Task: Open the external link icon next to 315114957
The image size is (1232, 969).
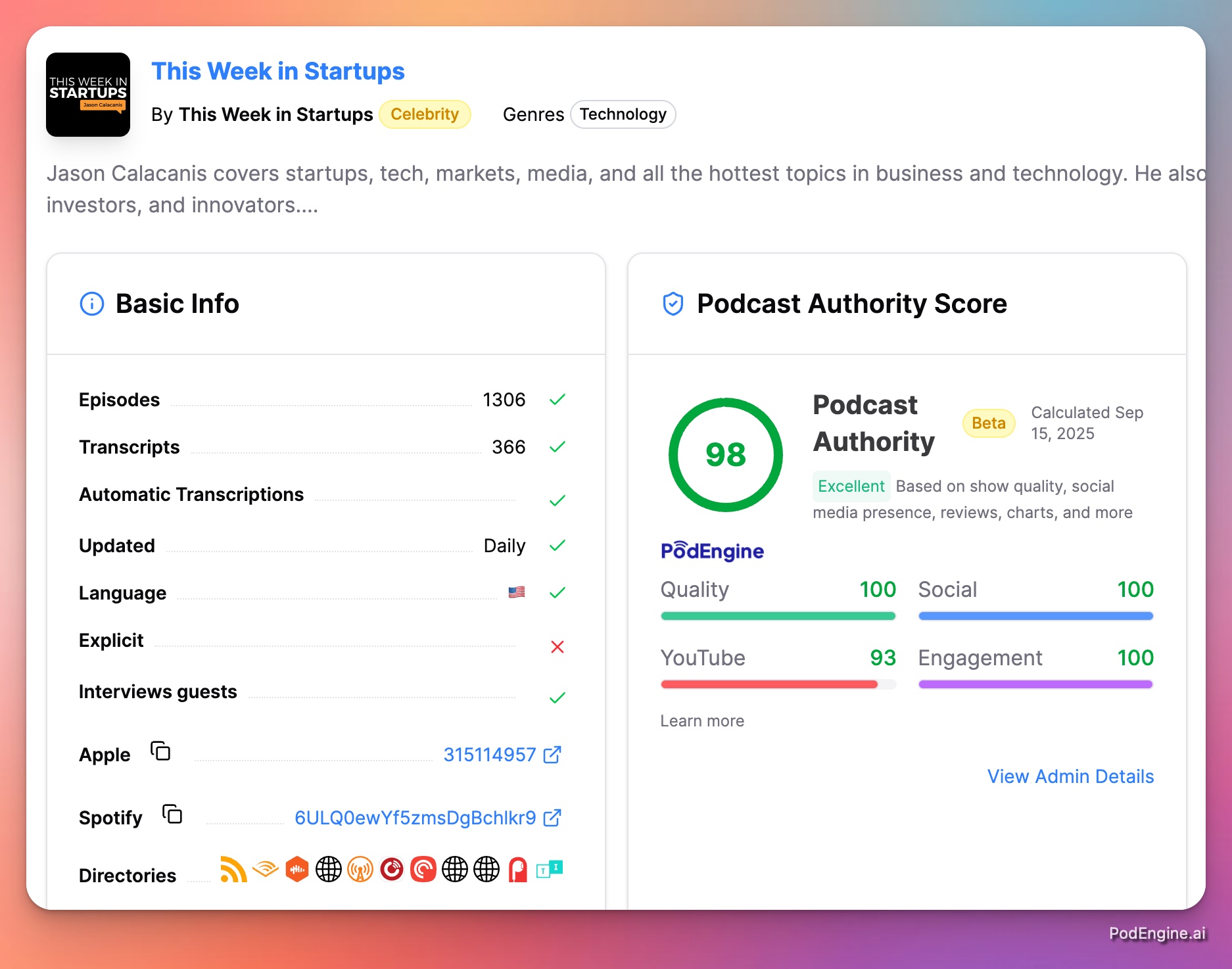Action: (x=553, y=755)
